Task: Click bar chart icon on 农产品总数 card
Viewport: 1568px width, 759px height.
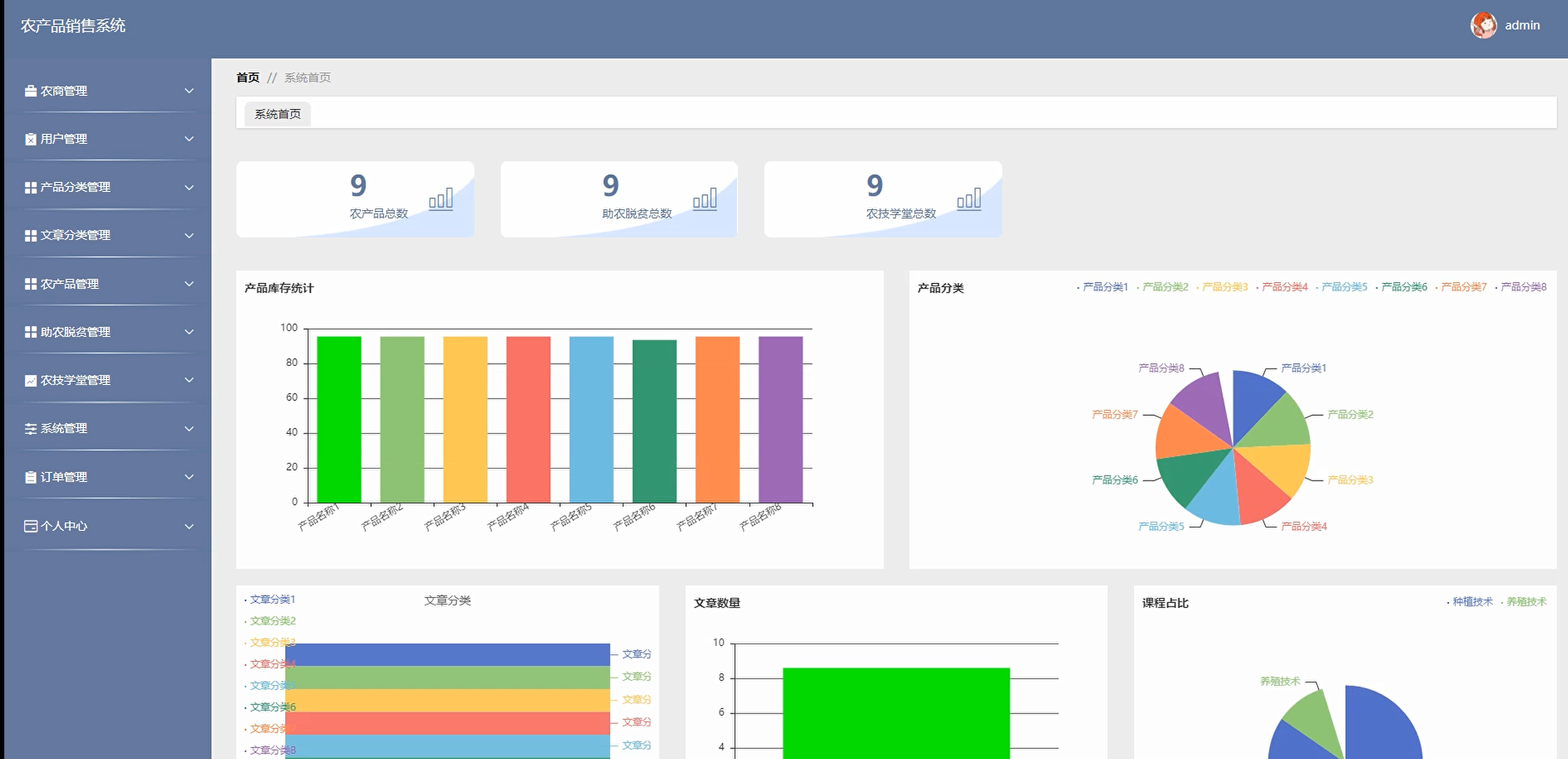Action: coord(441,199)
